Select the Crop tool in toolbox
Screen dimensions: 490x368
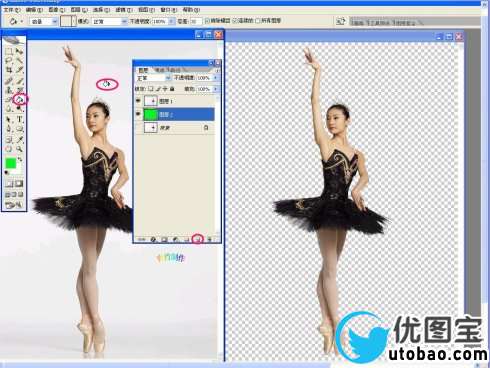9,70
